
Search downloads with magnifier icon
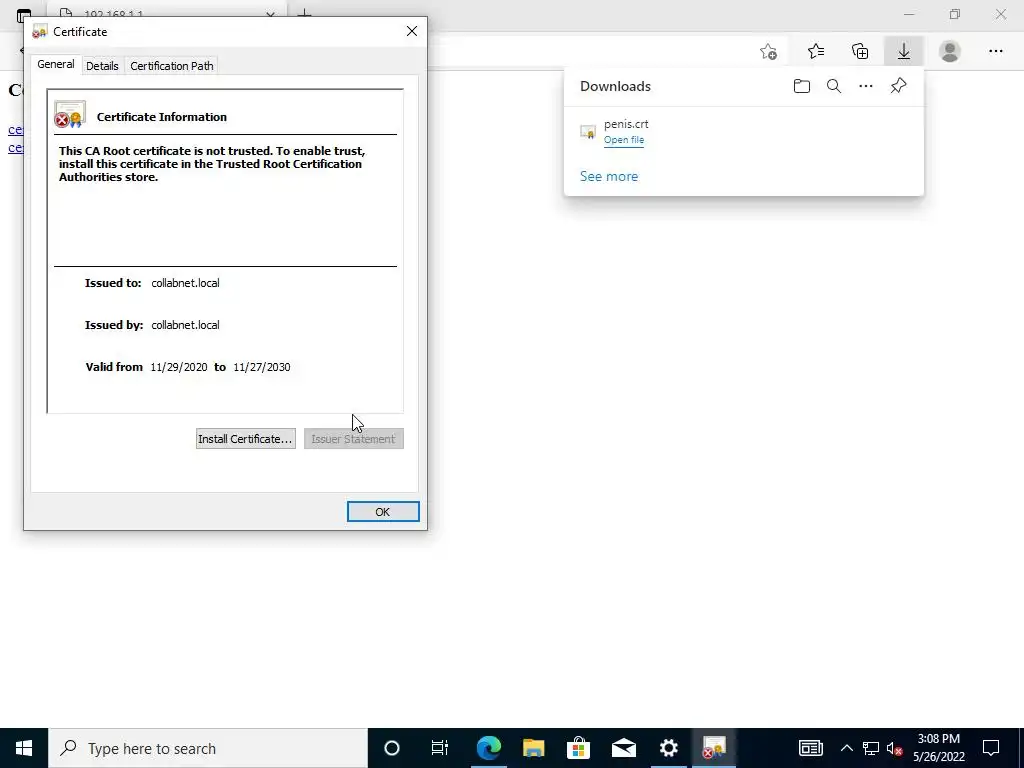pyautogui.click(x=833, y=86)
